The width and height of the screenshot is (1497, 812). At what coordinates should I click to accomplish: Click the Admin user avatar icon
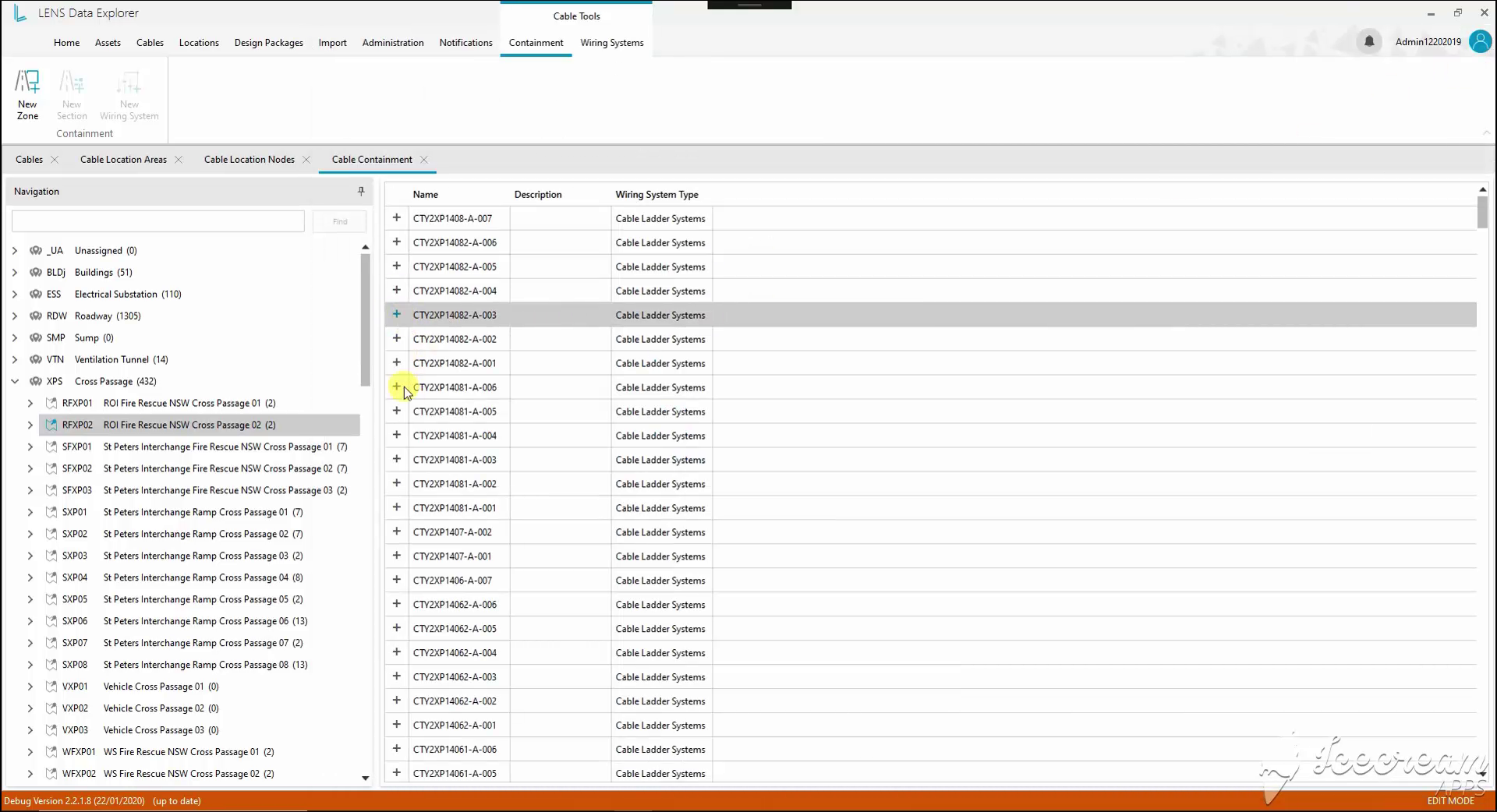click(1479, 41)
